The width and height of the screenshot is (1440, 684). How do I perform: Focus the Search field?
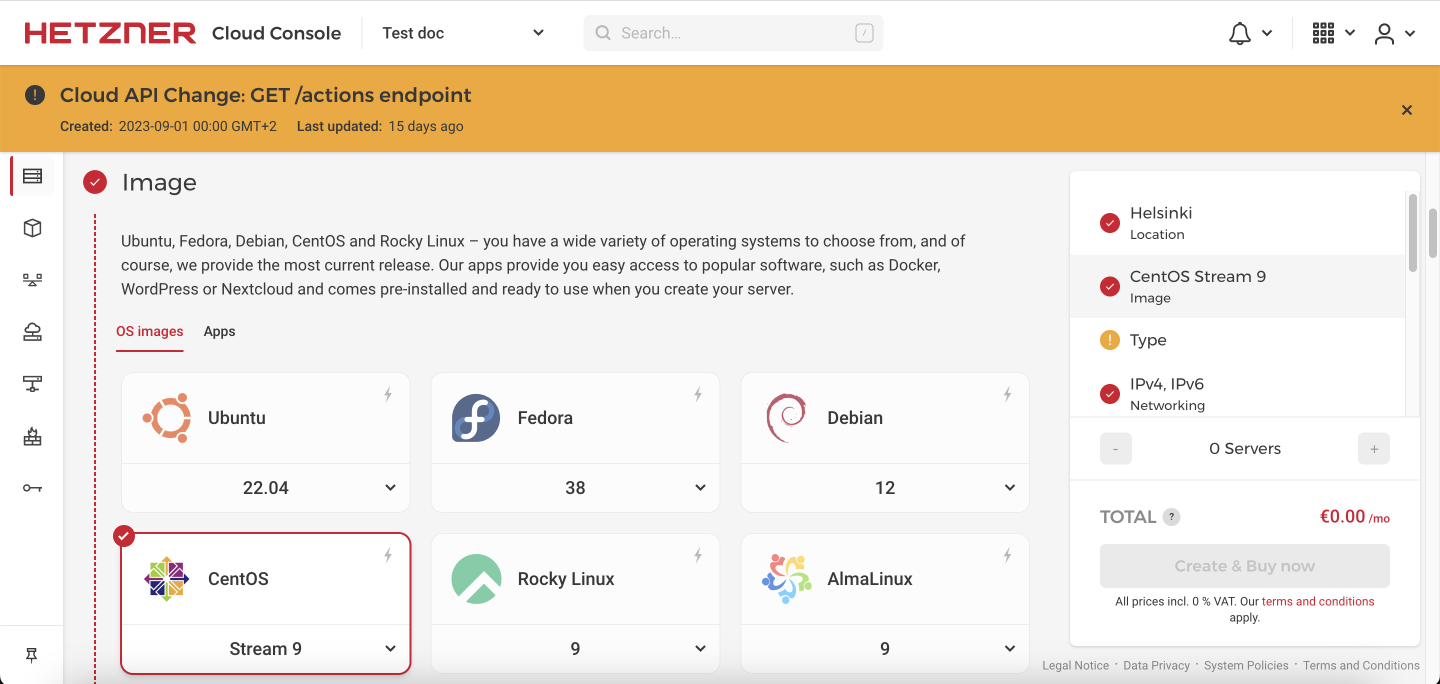(x=734, y=33)
